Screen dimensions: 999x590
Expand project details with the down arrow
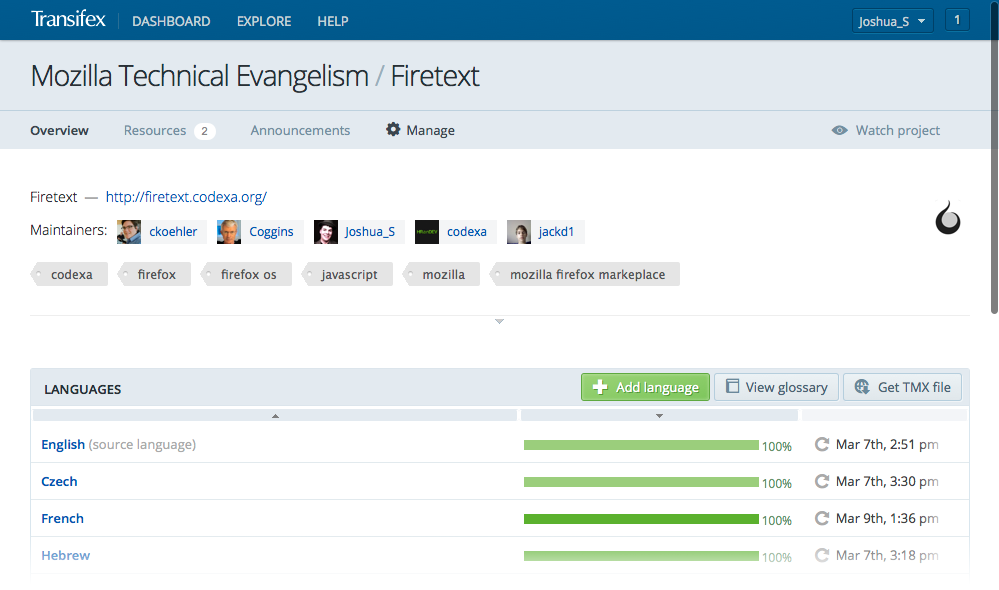pos(500,321)
